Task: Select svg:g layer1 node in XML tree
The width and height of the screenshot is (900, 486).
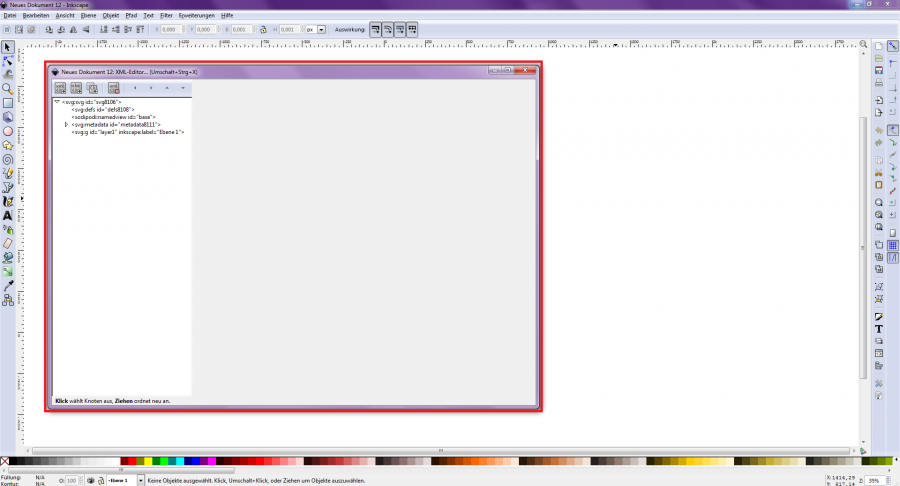Action: pos(127,132)
